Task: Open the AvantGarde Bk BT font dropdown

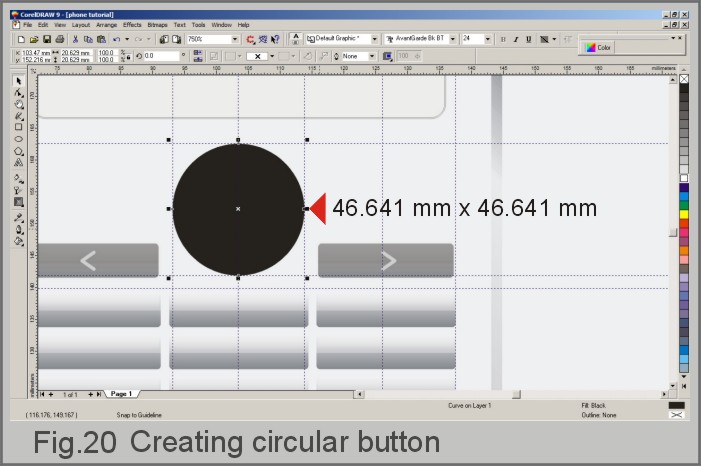Action: [452, 39]
